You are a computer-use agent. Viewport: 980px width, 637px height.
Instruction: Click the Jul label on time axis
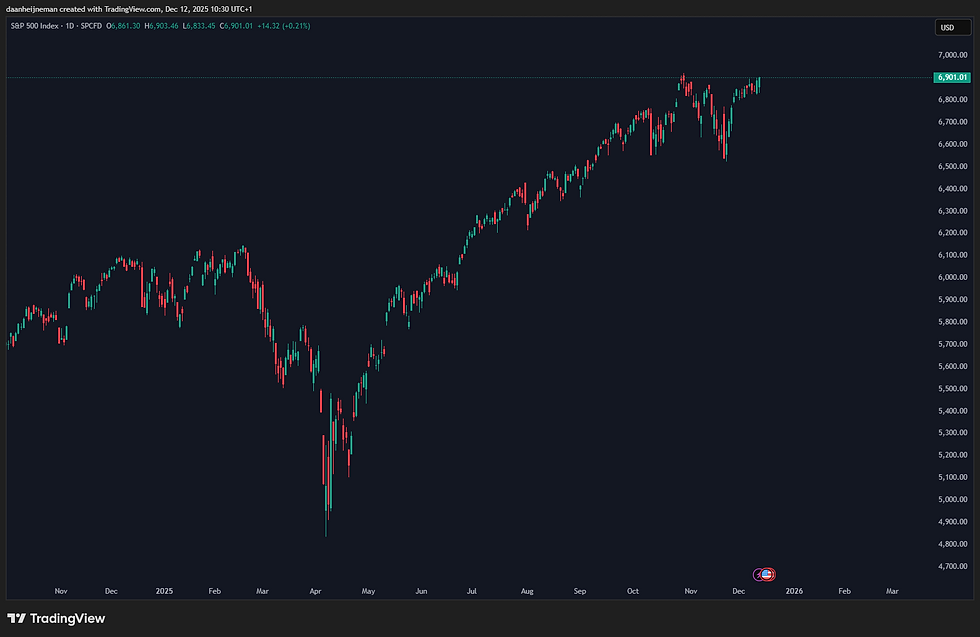[x=472, y=591]
